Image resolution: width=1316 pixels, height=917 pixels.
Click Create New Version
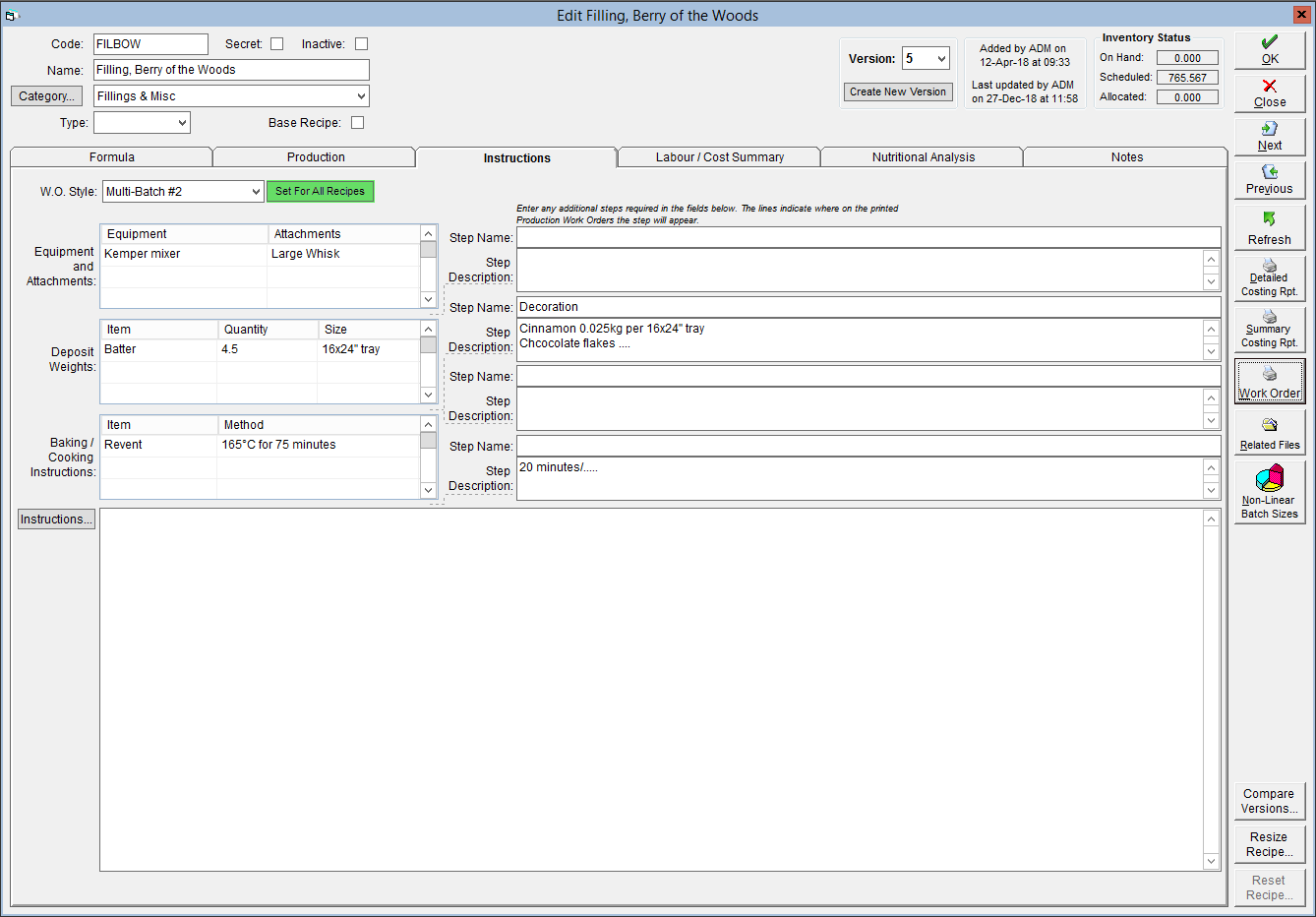click(898, 92)
